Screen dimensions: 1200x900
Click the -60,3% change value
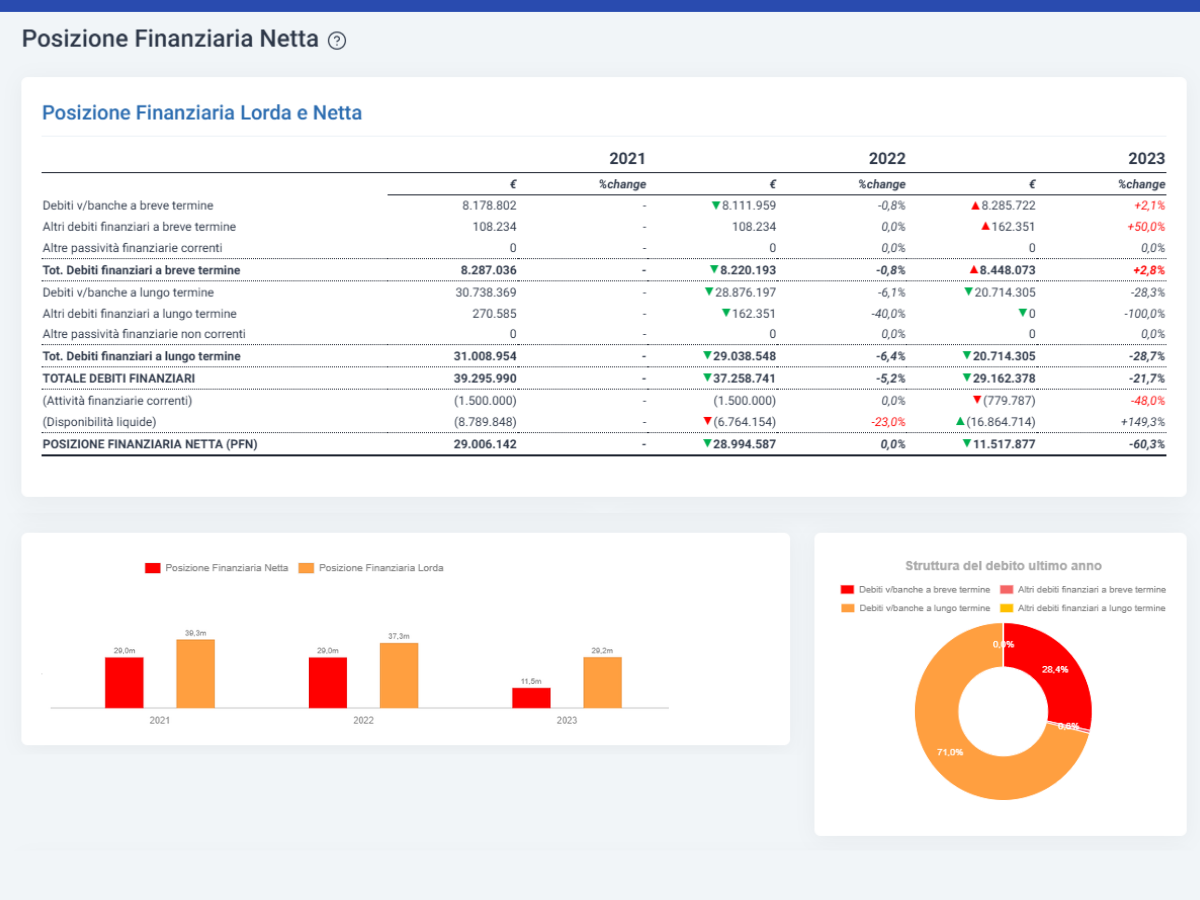point(1147,444)
